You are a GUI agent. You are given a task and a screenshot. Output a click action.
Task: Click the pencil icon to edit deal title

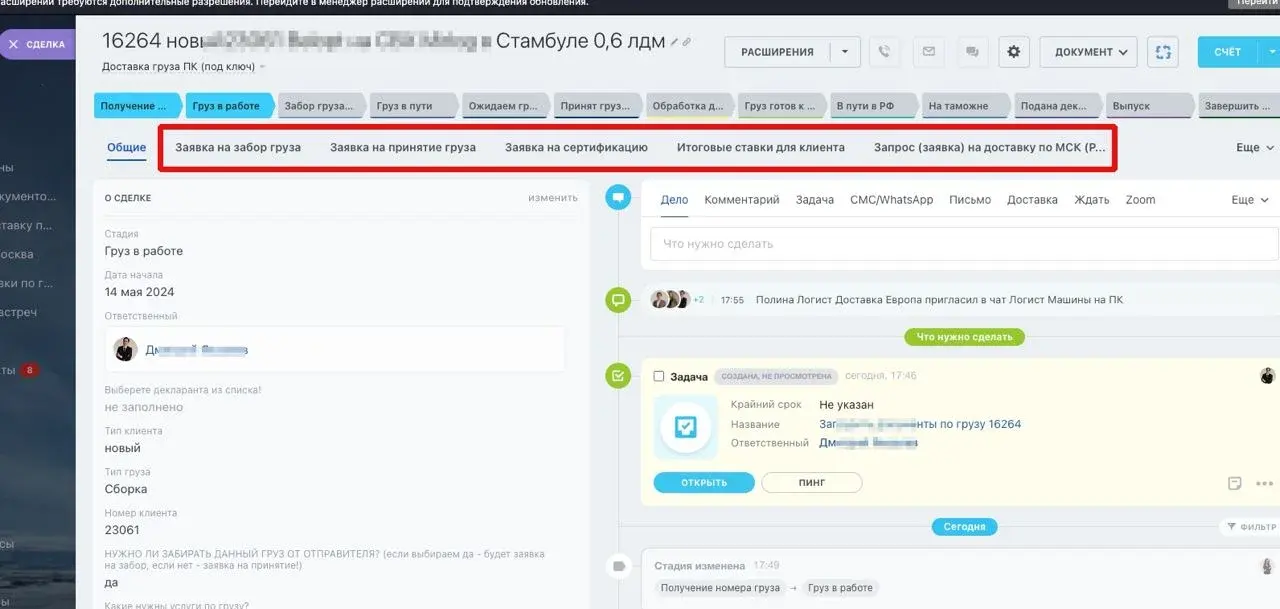675,42
